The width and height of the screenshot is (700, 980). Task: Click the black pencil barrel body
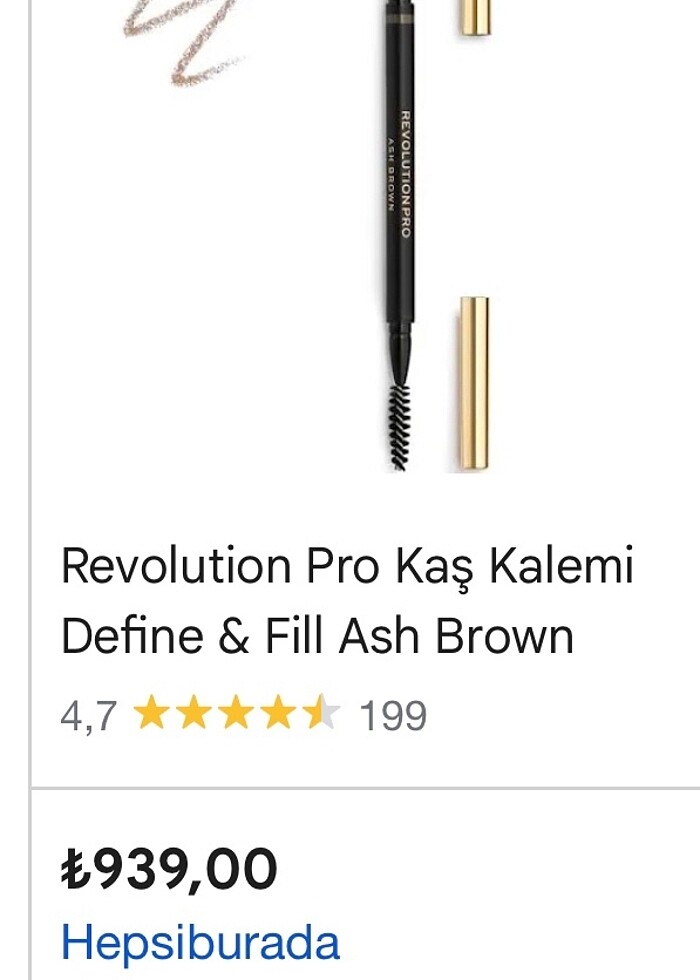coord(400,169)
